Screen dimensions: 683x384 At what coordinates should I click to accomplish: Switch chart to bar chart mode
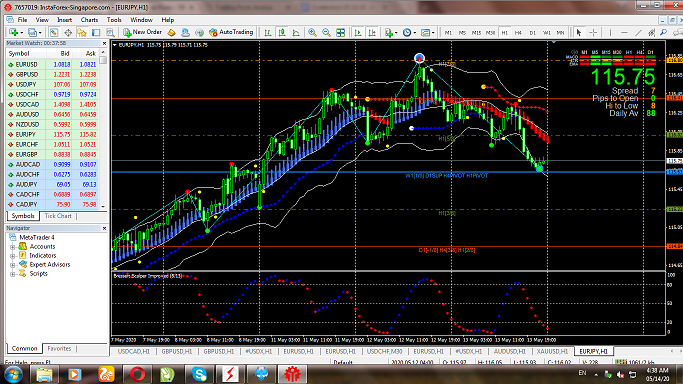[x=268, y=33]
